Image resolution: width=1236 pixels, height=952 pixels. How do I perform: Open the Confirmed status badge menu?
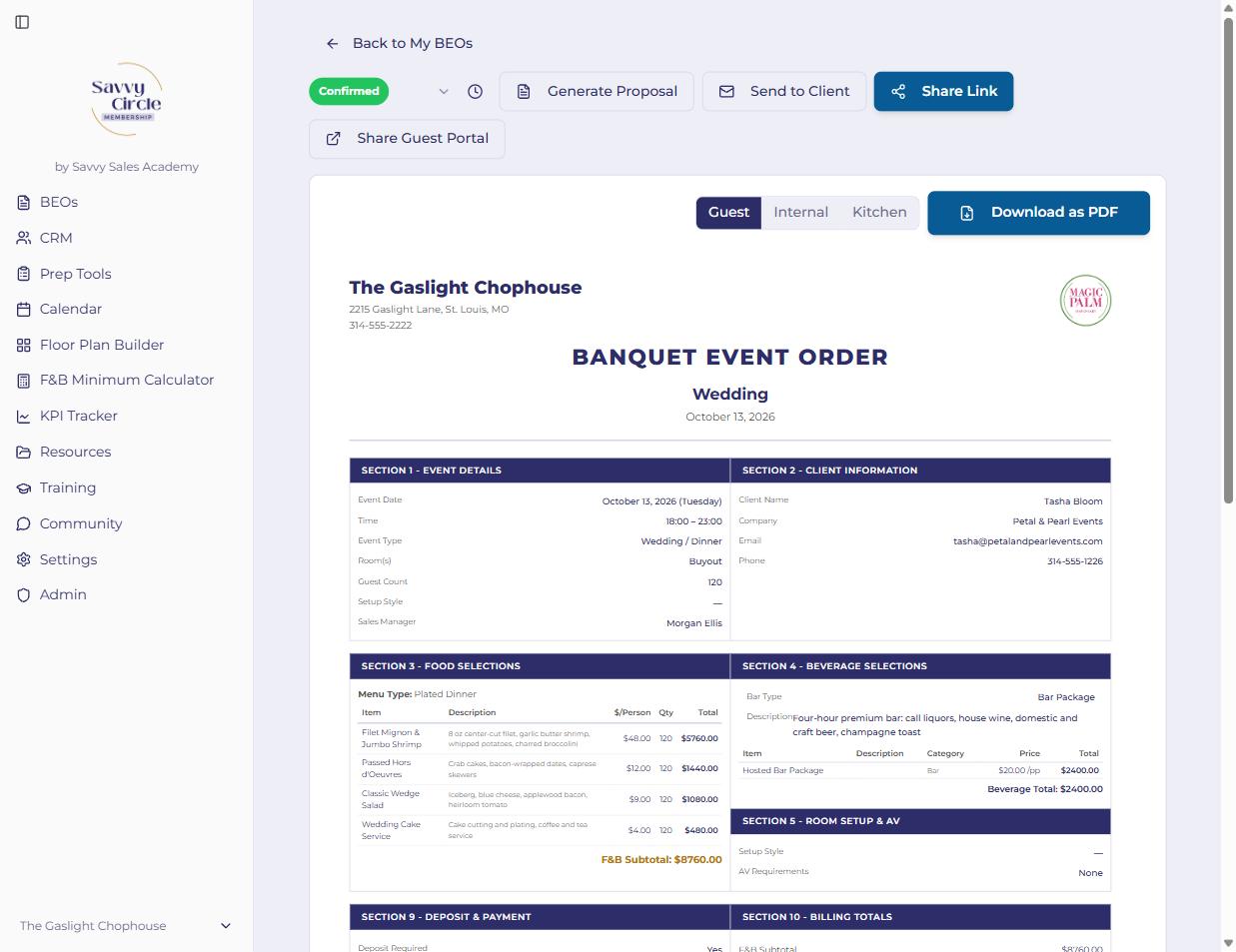pyautogui.click(x=349, y=91)
